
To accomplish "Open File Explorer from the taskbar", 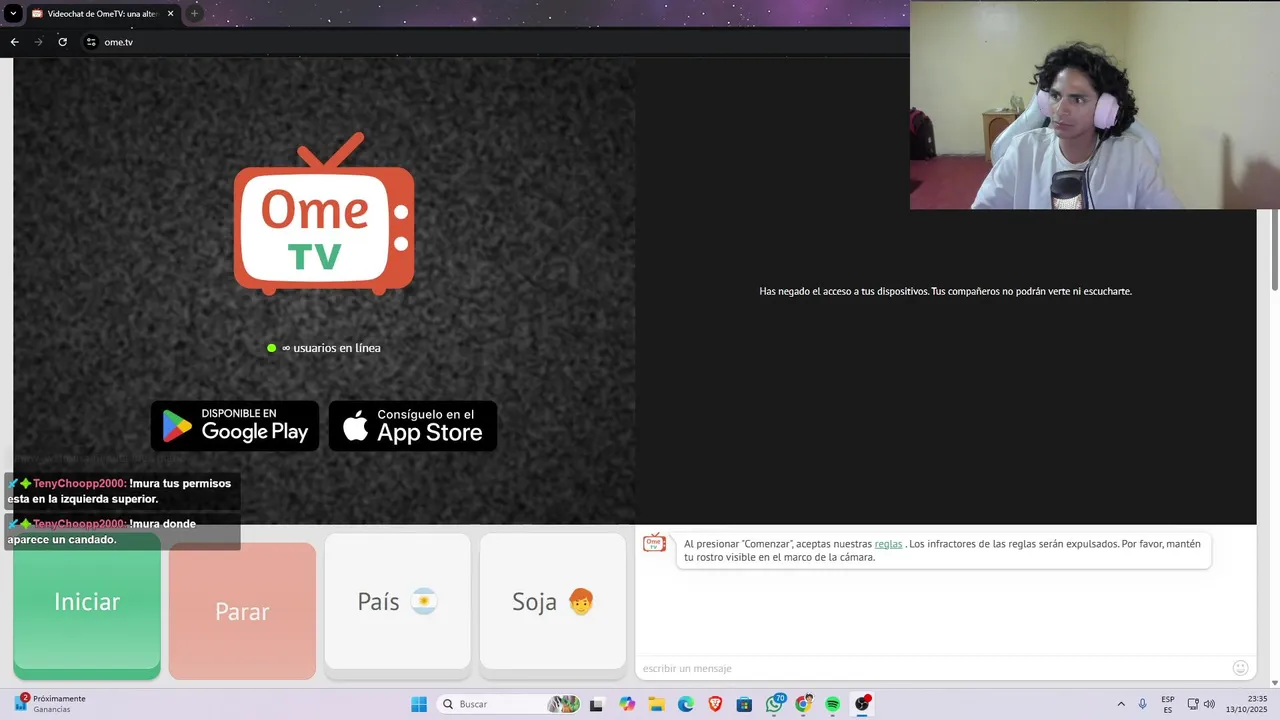I will pyautogui.click(x=656, y=704).
